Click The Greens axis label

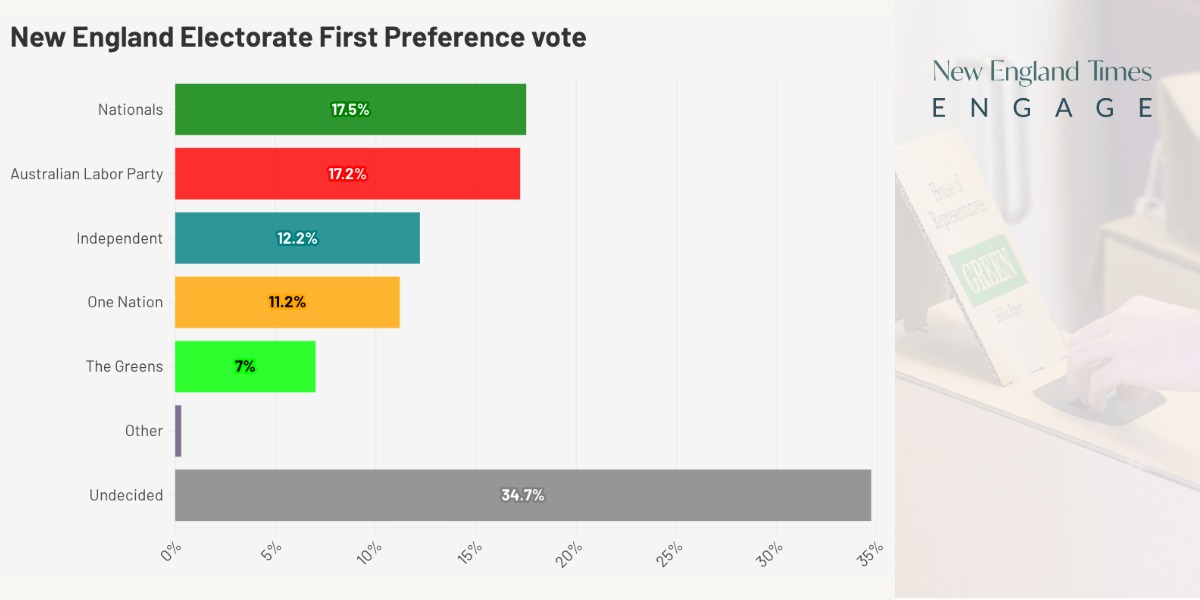(x=124, y=366)
